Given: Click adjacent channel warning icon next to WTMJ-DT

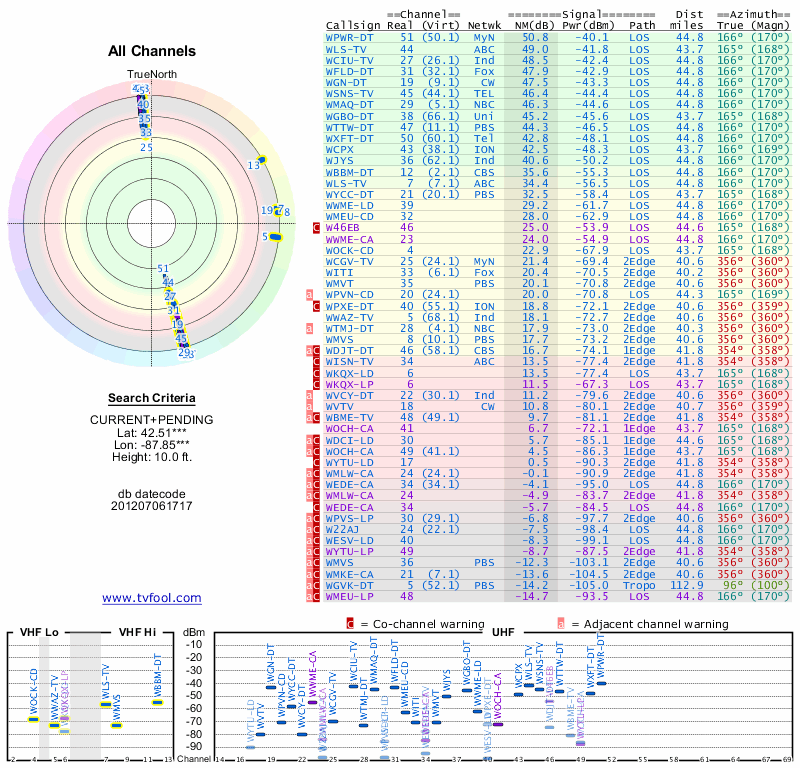Looking at the screenshot, I should (x=311, y=327).
